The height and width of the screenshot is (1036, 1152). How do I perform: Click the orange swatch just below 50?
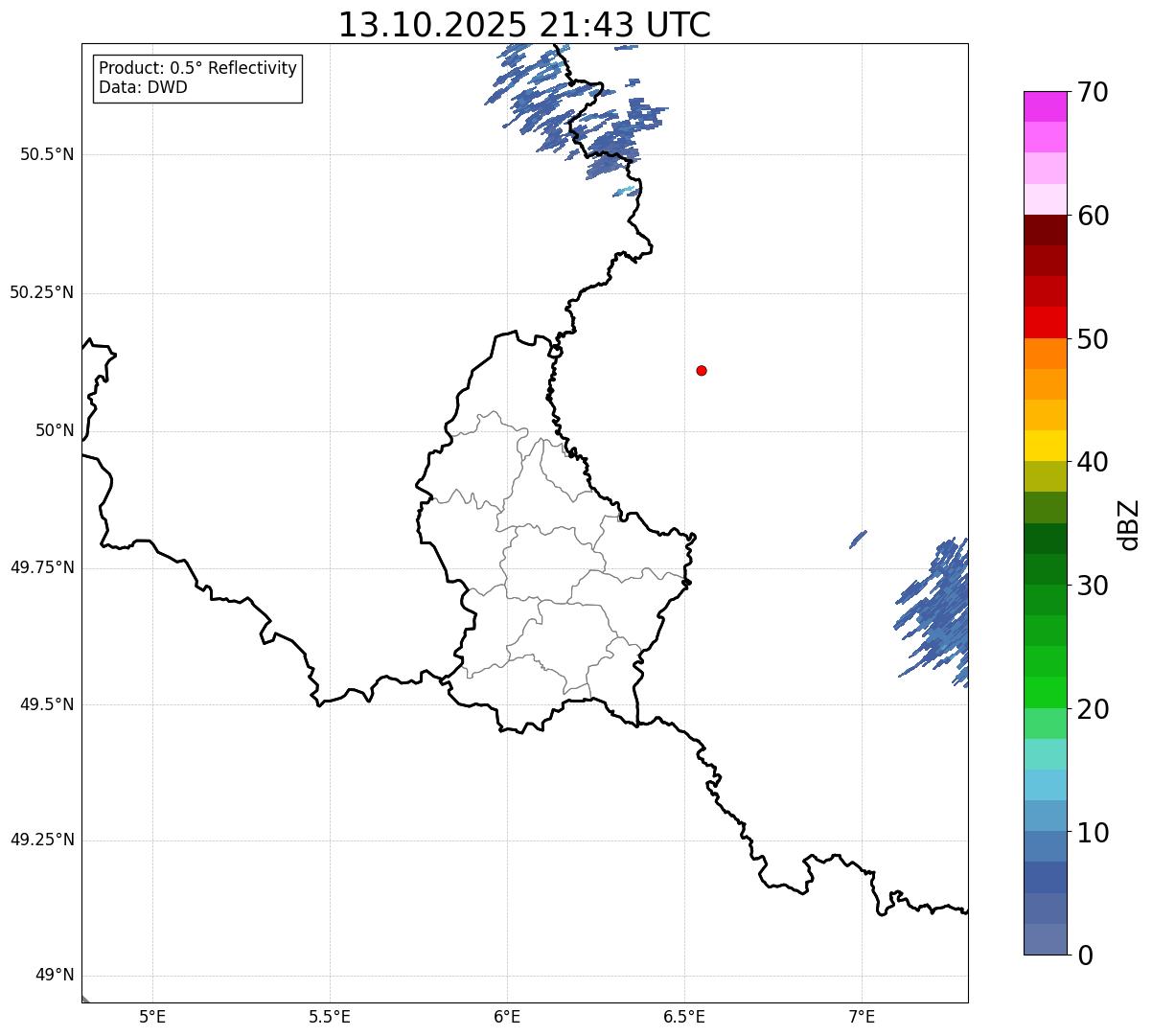tap(1046, 354)
